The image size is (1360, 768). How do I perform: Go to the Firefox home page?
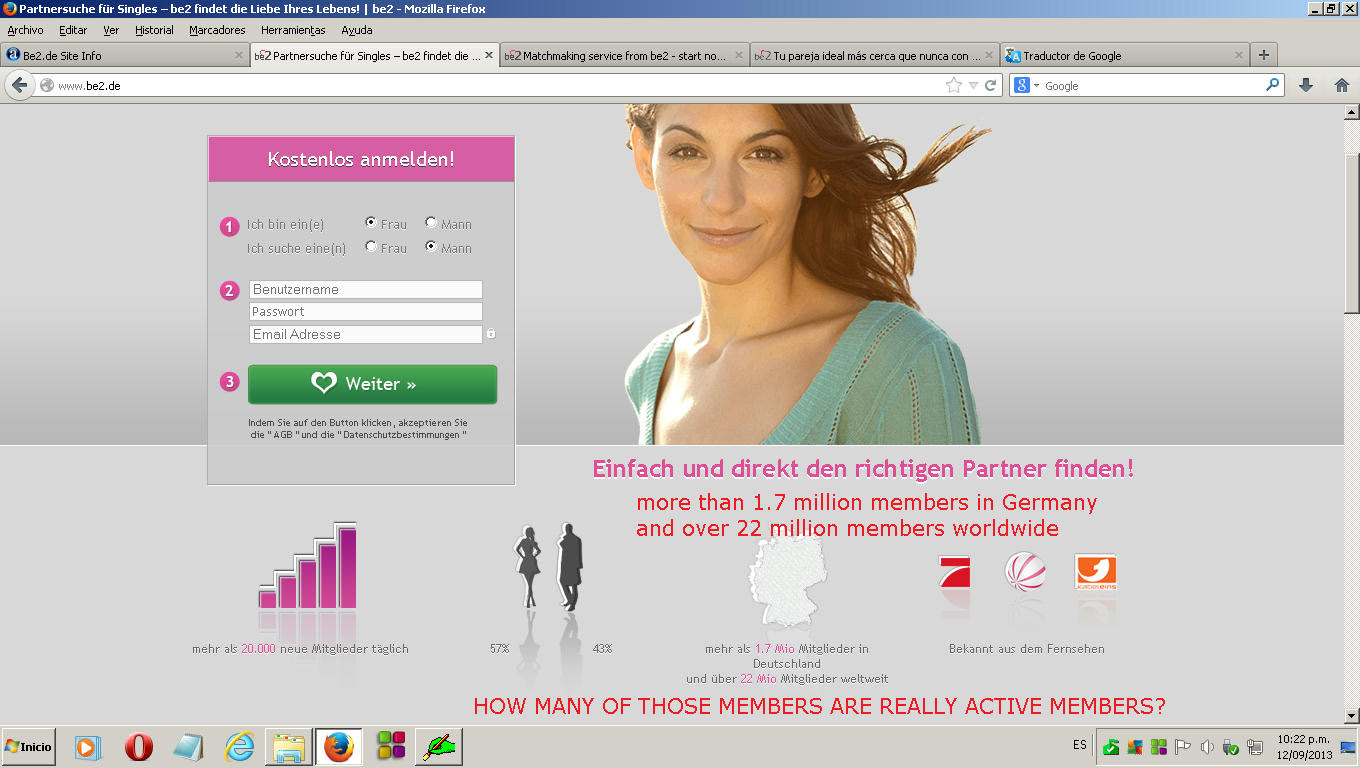pos(1342,86)
